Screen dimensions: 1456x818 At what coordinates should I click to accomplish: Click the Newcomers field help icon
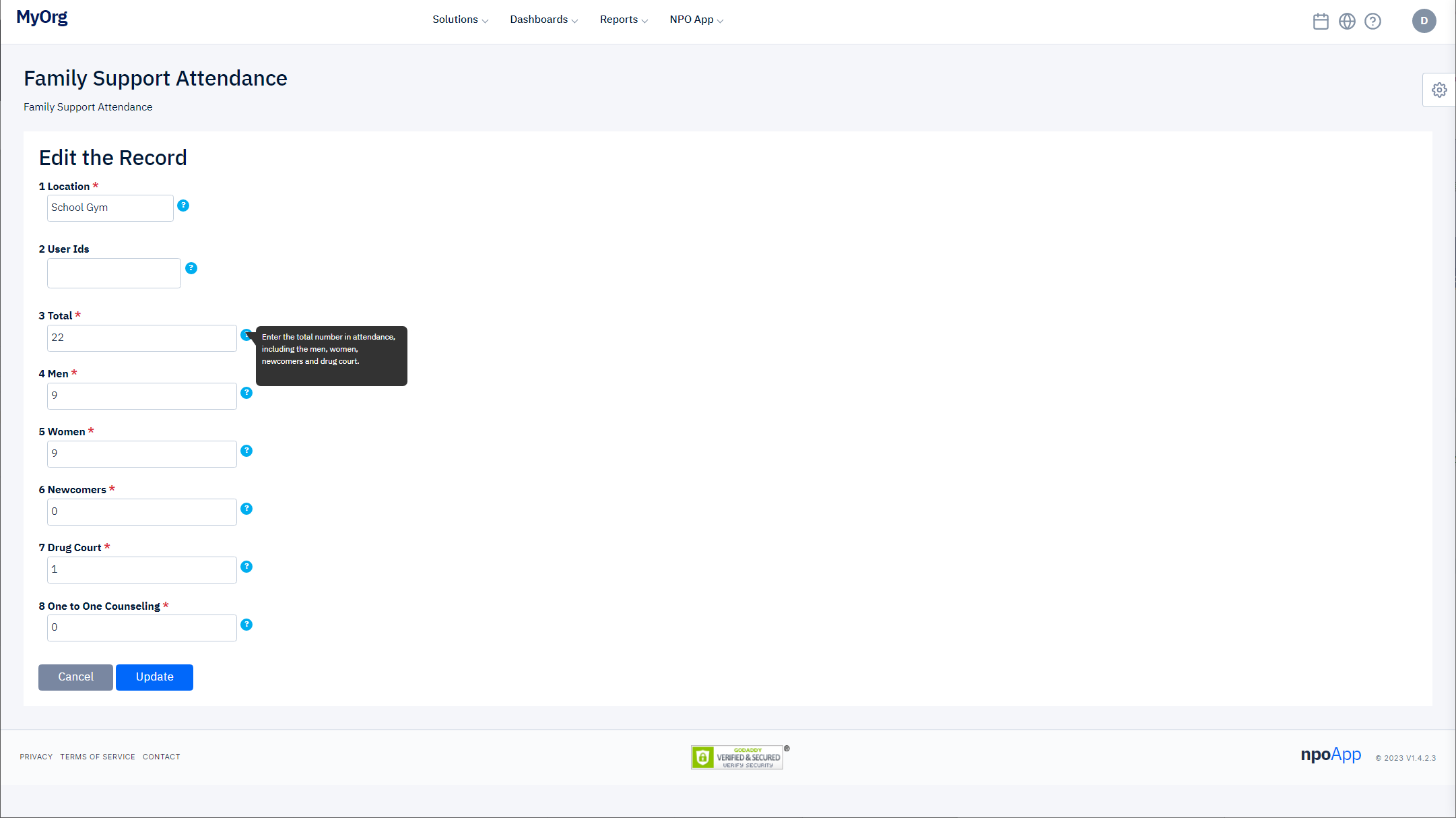pos(246,509)
